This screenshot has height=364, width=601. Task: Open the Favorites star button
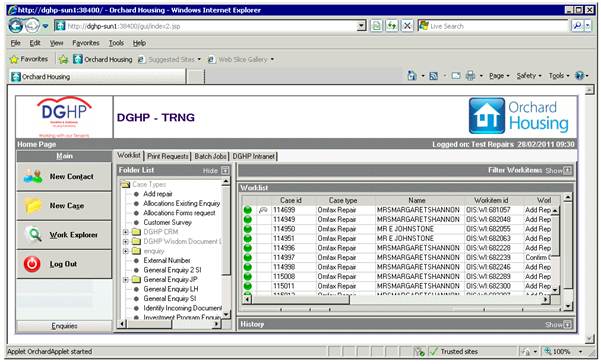pos(29,59)
